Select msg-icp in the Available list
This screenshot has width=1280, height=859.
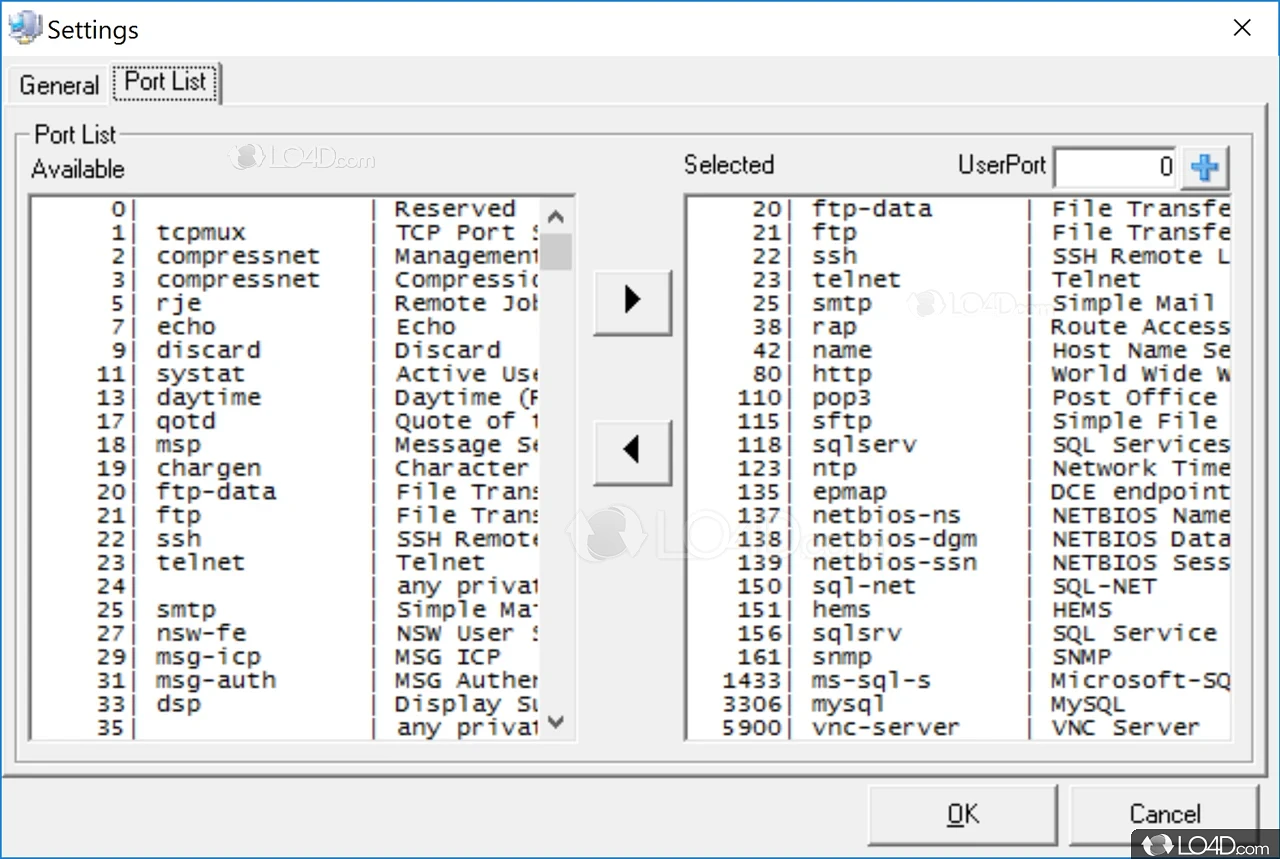point(286,657)
